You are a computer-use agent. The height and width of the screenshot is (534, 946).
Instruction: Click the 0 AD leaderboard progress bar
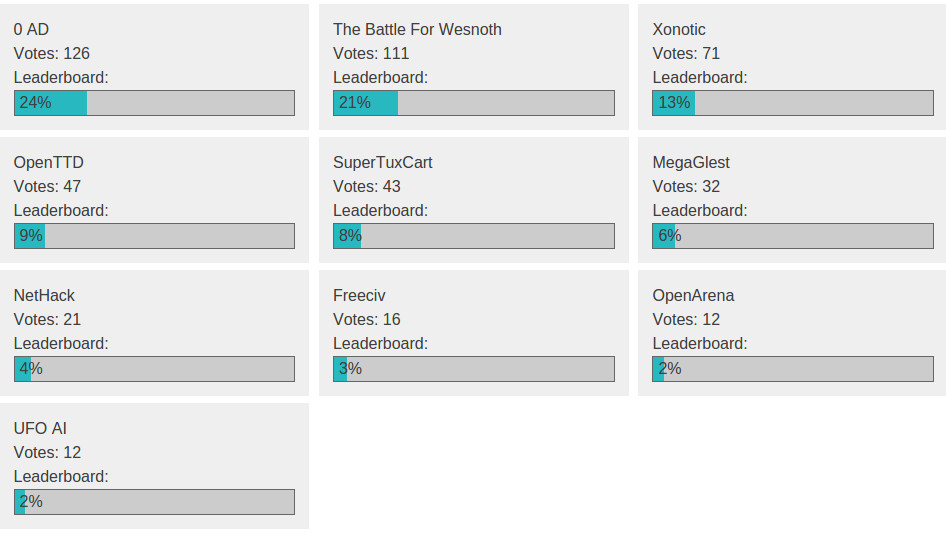coord(154,103)
